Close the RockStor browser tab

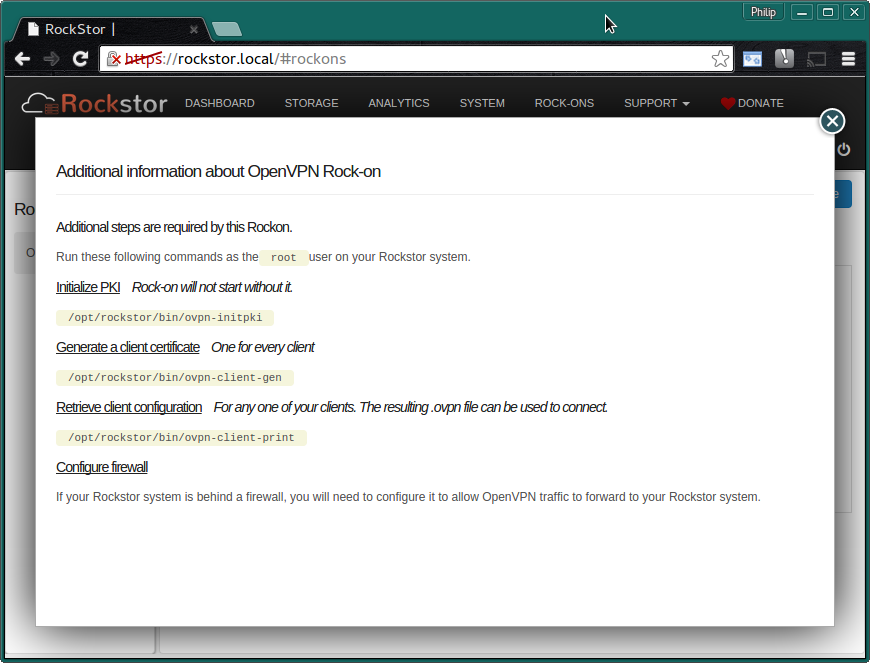(194, 29)
